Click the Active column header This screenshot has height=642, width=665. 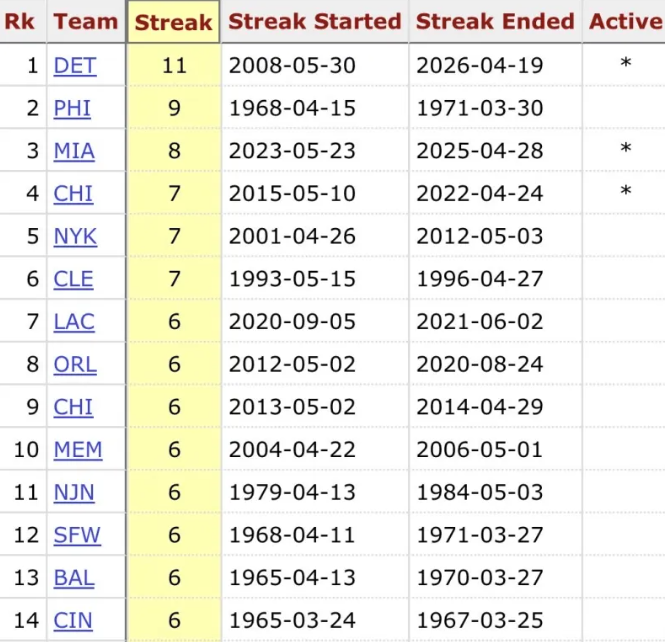[625, 22]
